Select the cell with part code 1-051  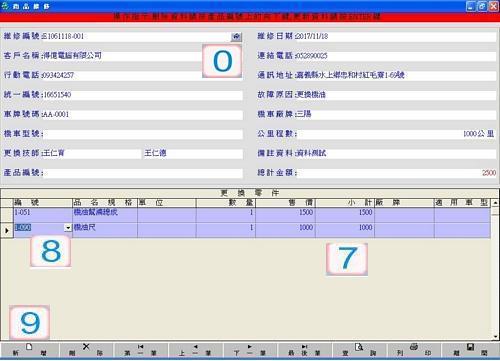42,215
